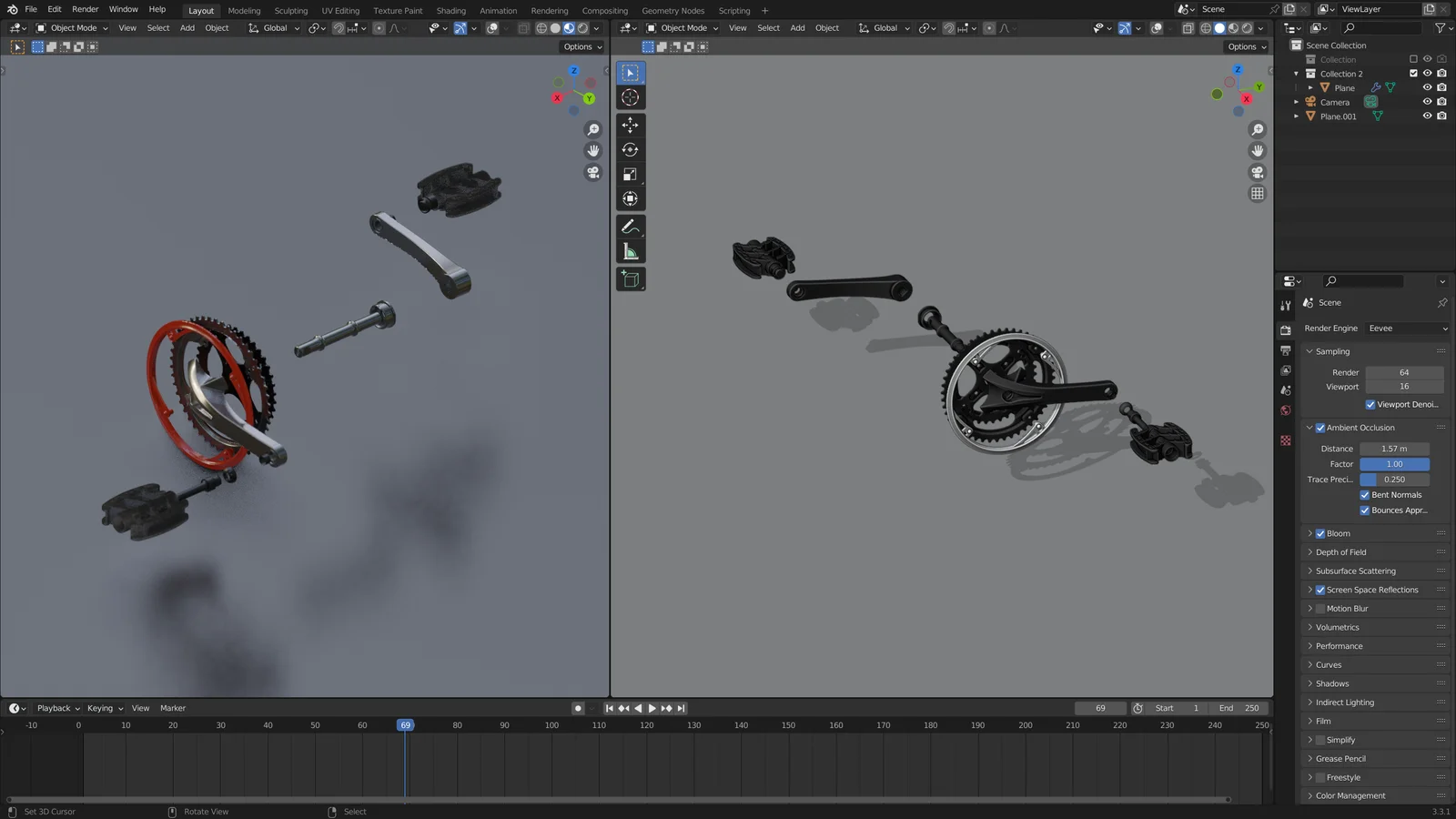Open the Playback menu in the timeline

(x=56, y=707)
